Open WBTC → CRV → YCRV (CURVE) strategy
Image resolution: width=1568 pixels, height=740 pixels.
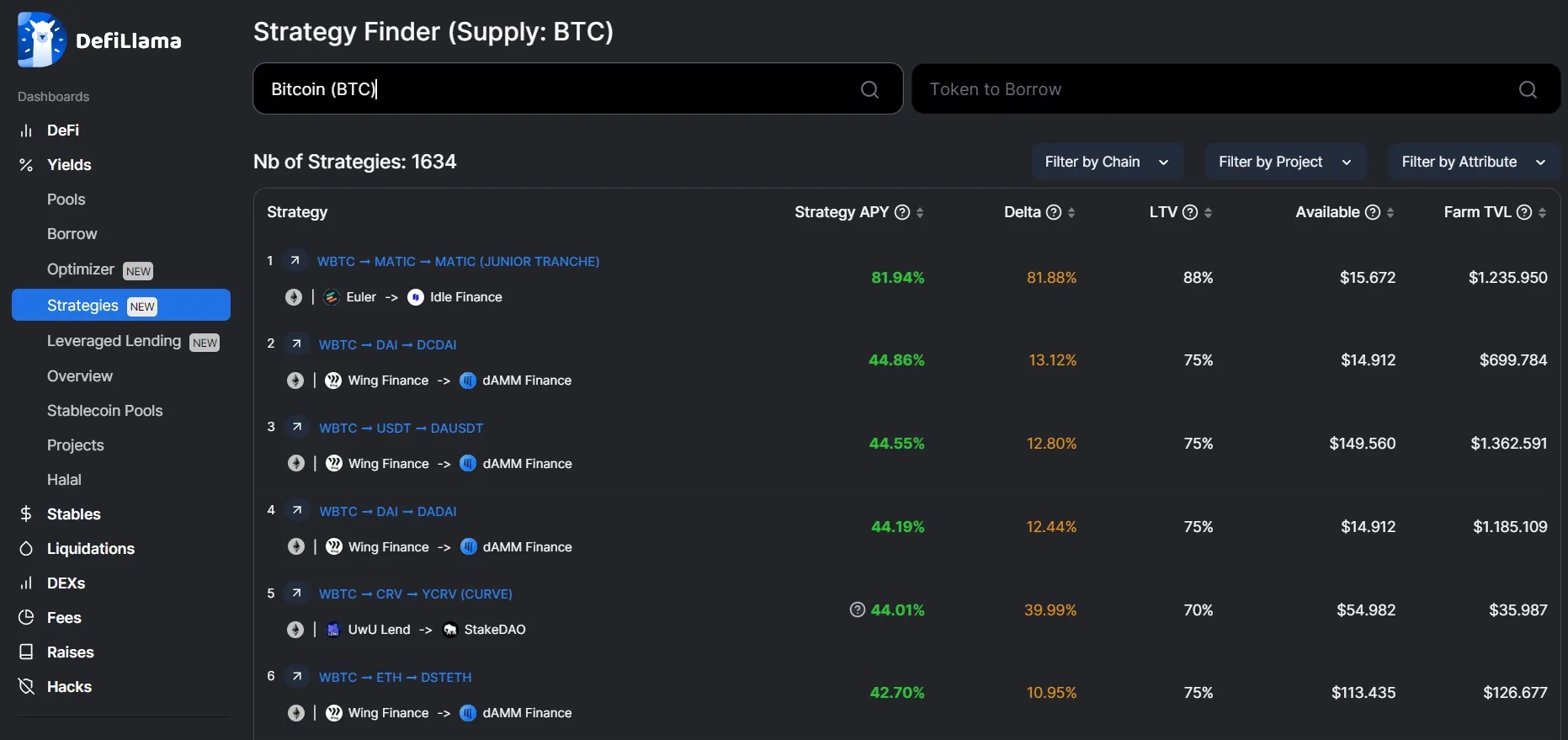416,594
